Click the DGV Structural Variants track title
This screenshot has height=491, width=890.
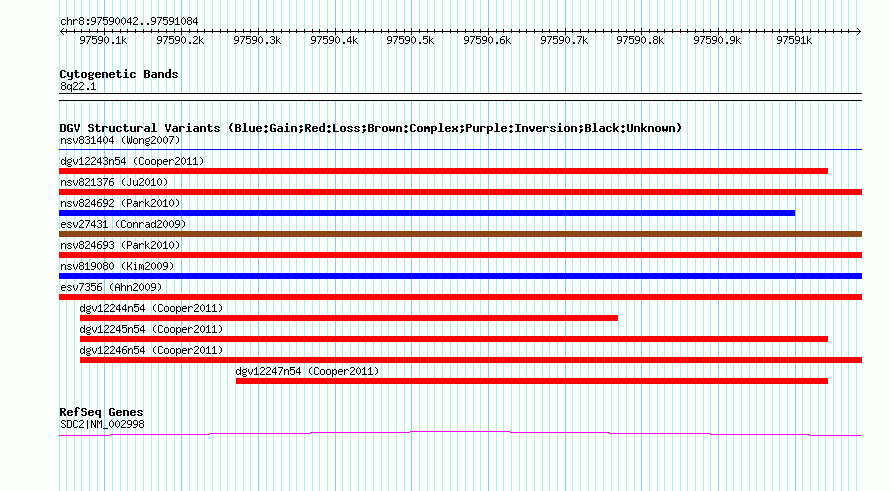(370, 128)
